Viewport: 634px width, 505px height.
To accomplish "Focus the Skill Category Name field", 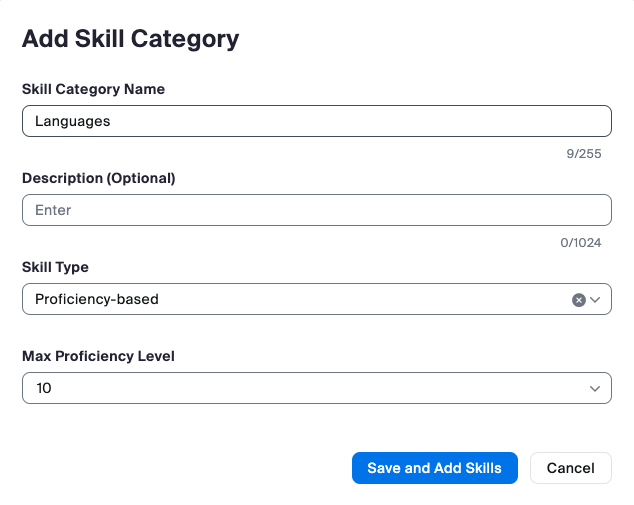I will coord(316,121).
